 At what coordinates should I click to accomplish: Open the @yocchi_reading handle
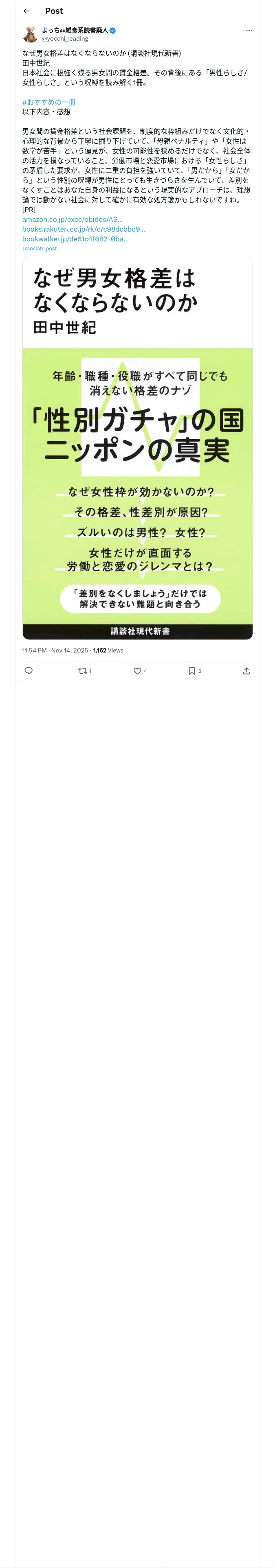coord(65,38)
